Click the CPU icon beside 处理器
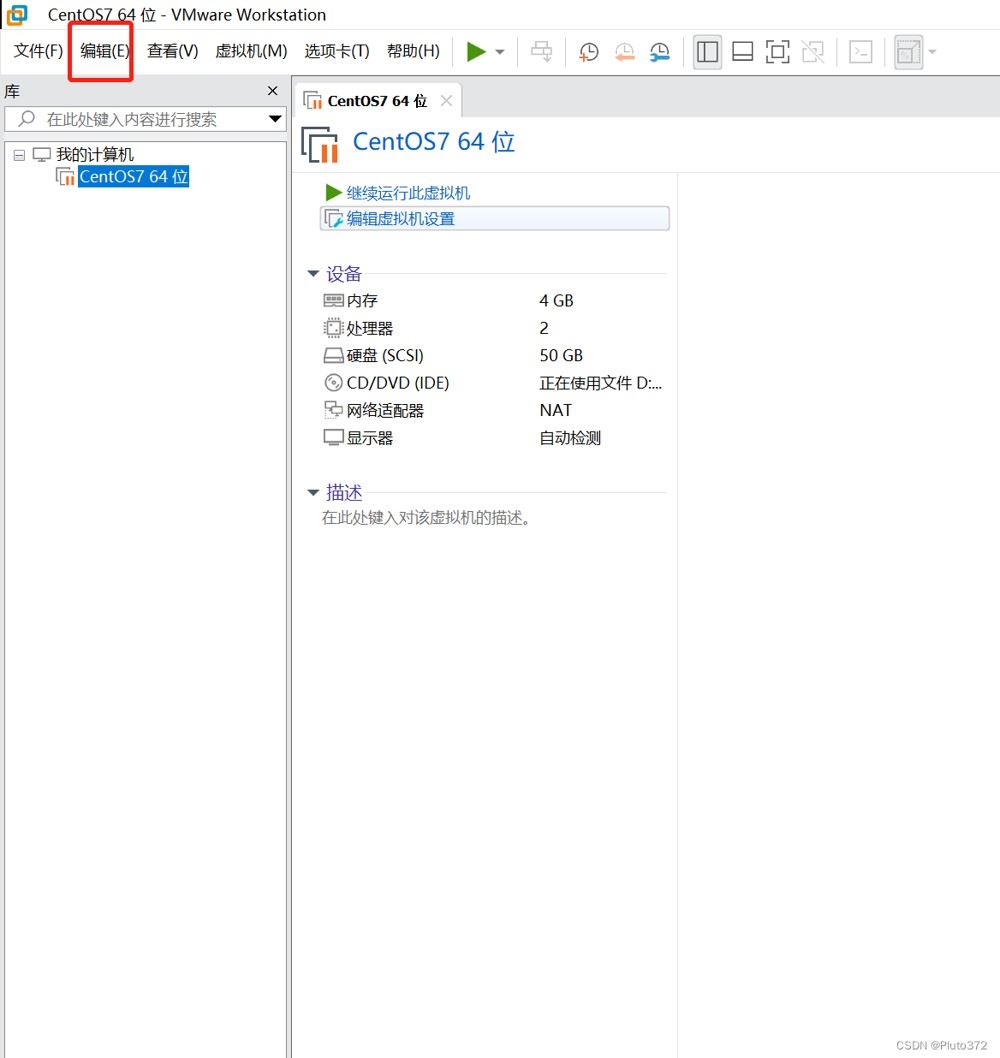This screenshot has height=1058, width=1000. coord(333,328)
